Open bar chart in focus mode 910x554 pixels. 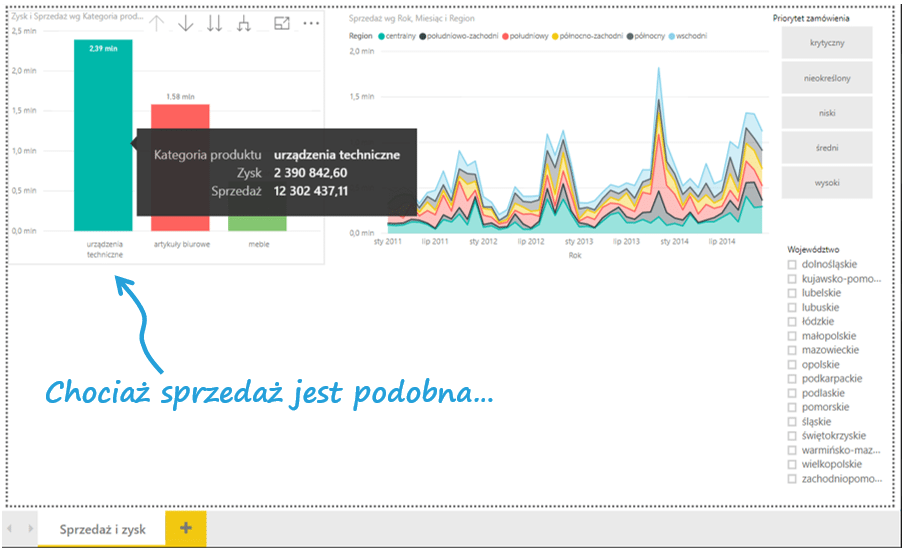282,24
